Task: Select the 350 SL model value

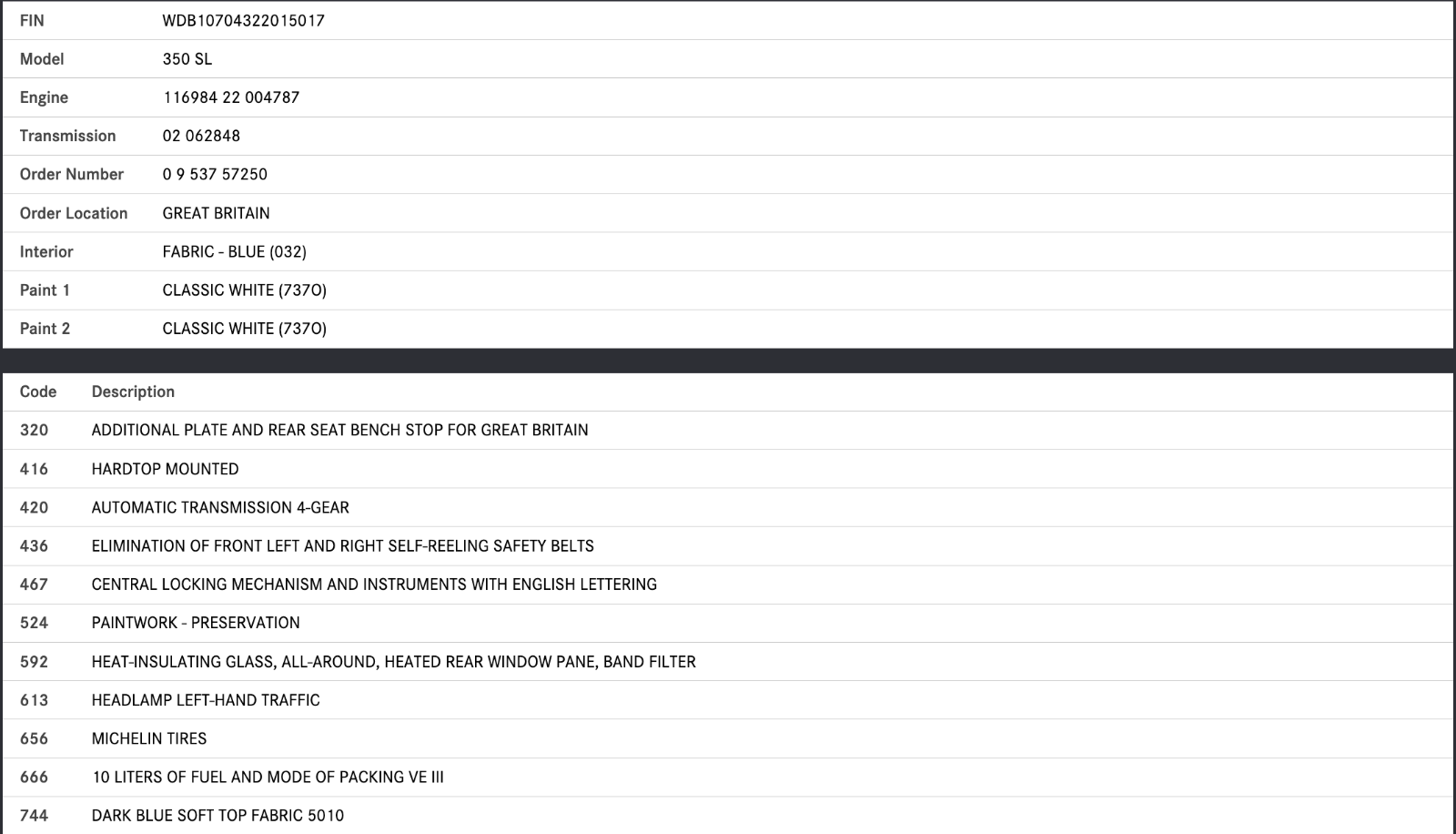Action: point(187,59)
